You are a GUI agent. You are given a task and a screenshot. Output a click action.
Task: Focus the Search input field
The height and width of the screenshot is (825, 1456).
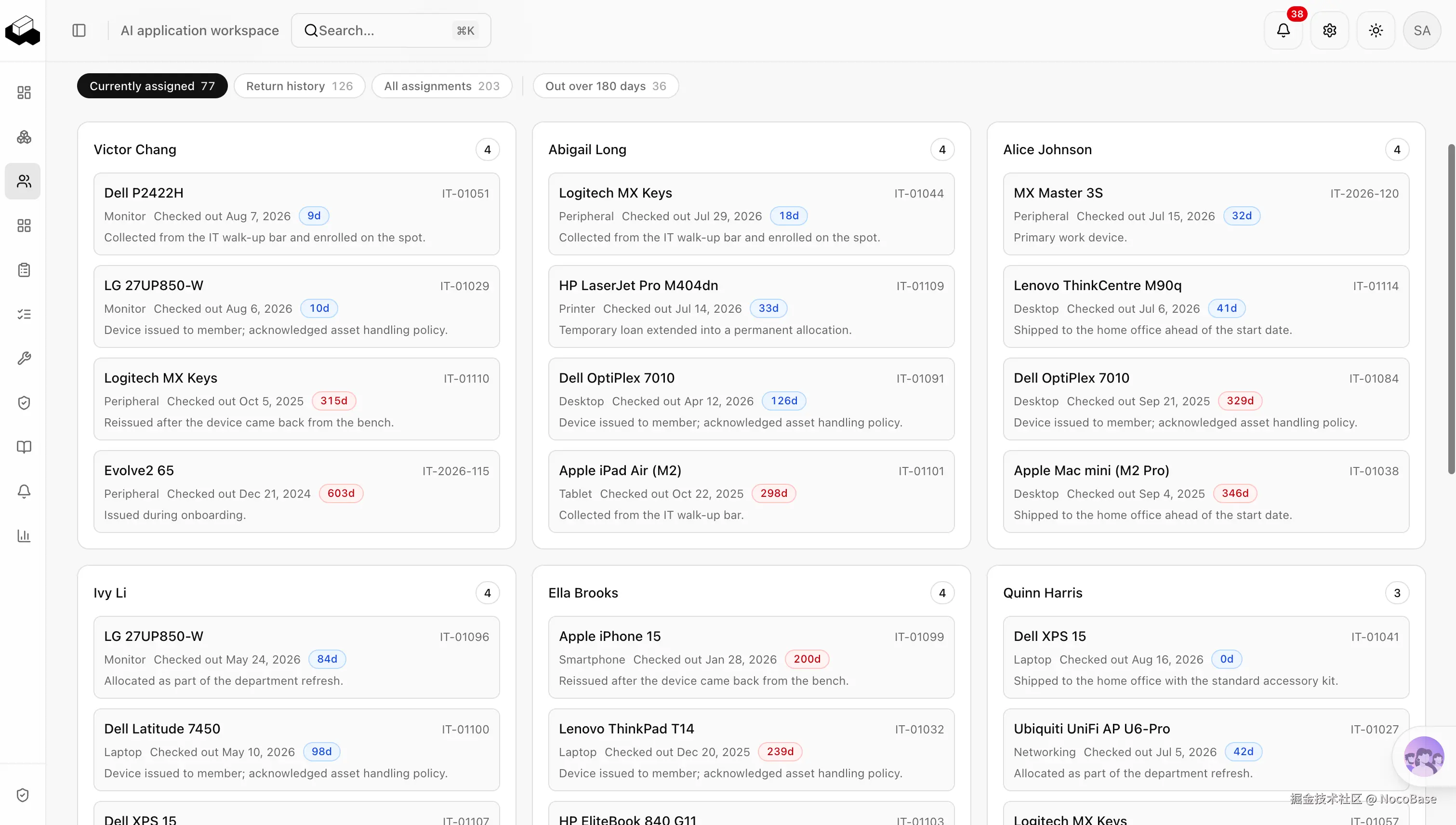tap(391, 30)
